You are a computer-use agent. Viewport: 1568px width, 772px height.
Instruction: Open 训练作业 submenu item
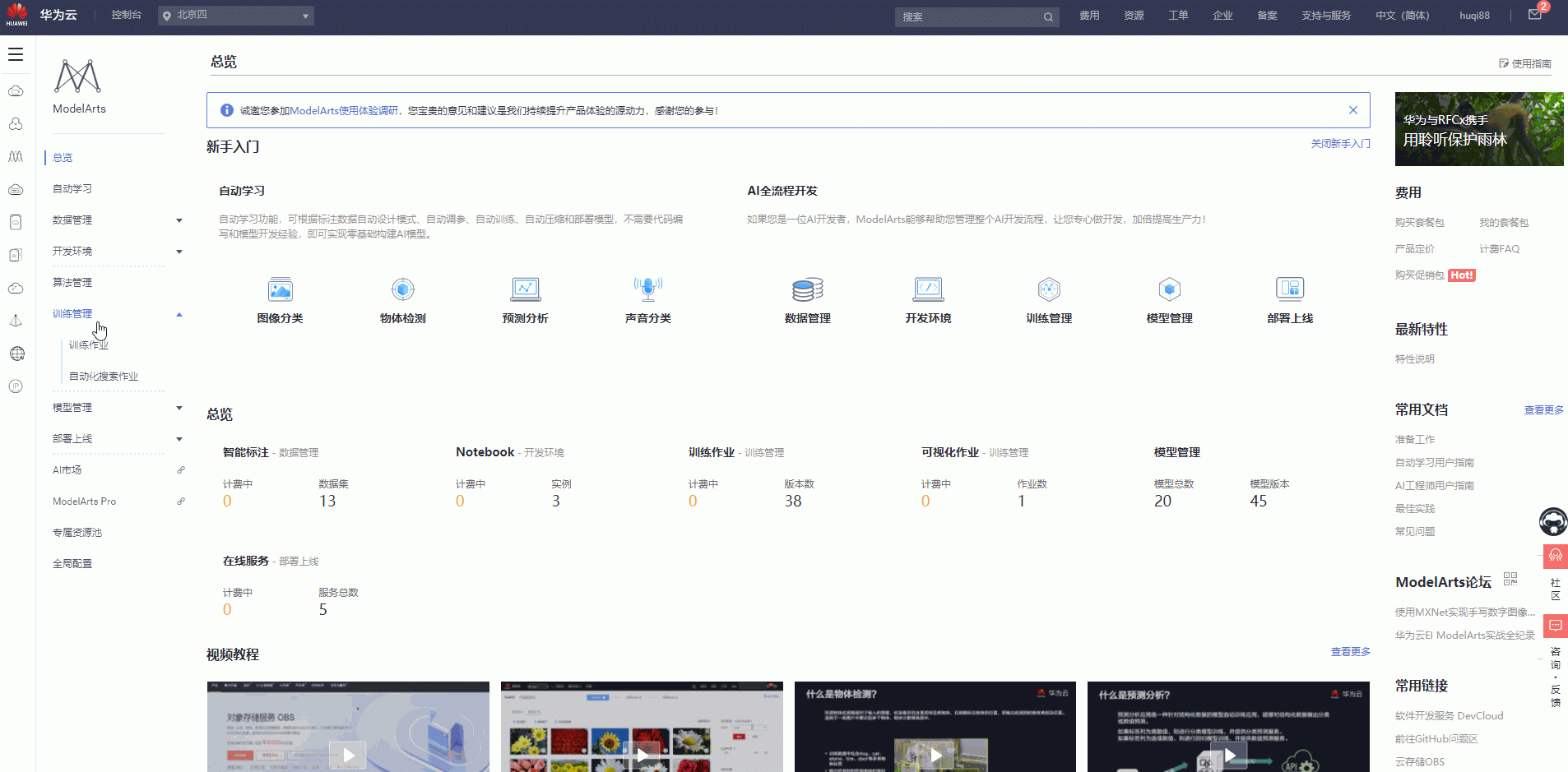pyautogui.click(x=89, y=345)
